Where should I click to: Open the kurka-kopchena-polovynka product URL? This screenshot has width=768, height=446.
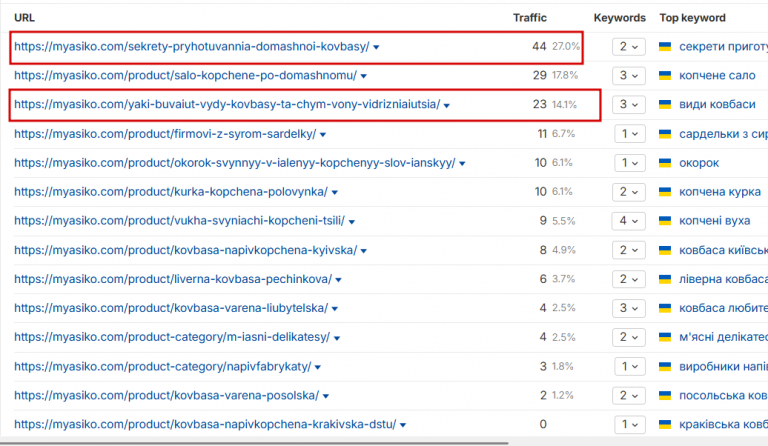(x=171, y=191)
